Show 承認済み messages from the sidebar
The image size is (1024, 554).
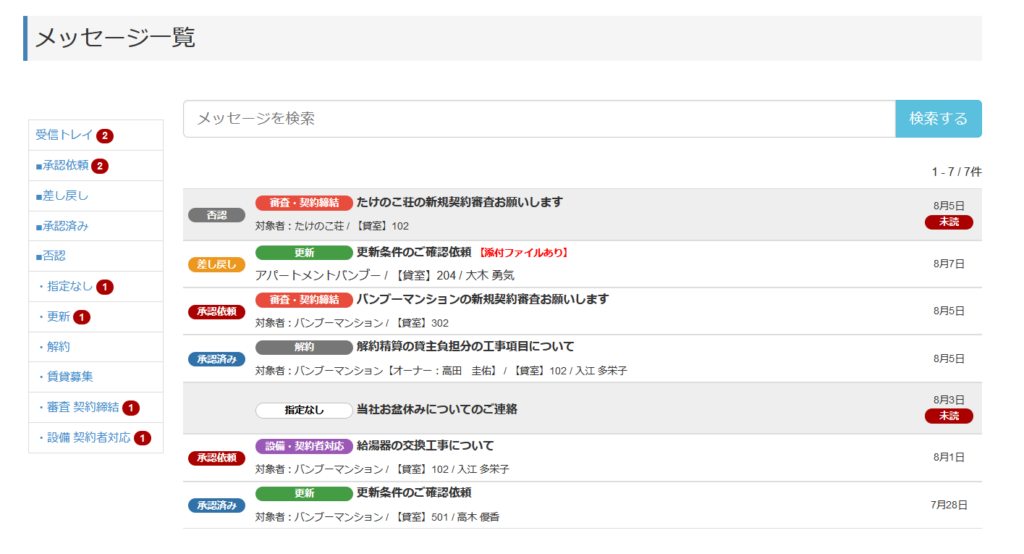pyautogui.click(x=66, y=226)
